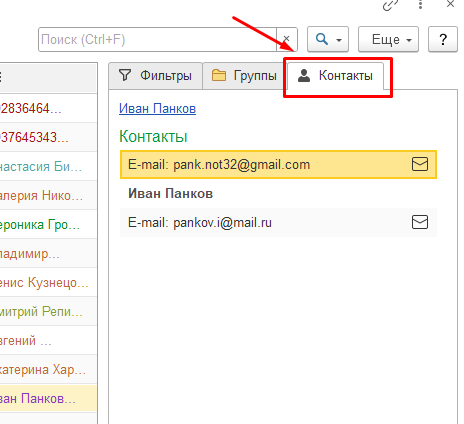464x424 pixels.
Task: Switch to the Фильтры tab
Action: tap(156, 76)
